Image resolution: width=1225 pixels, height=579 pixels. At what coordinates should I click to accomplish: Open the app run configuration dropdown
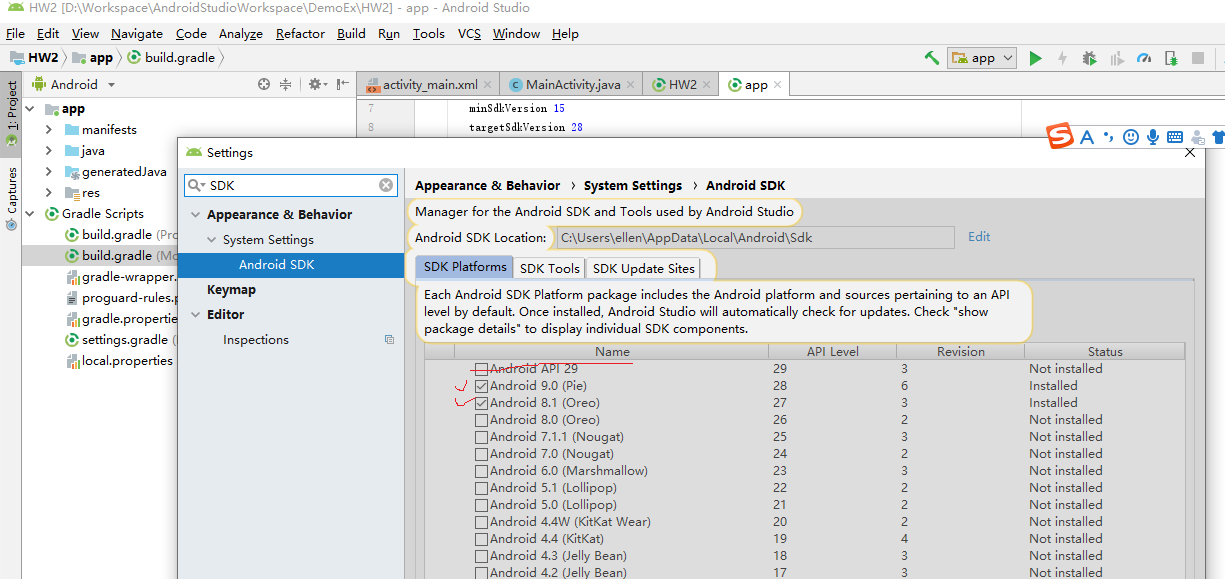tap(982, 58)
